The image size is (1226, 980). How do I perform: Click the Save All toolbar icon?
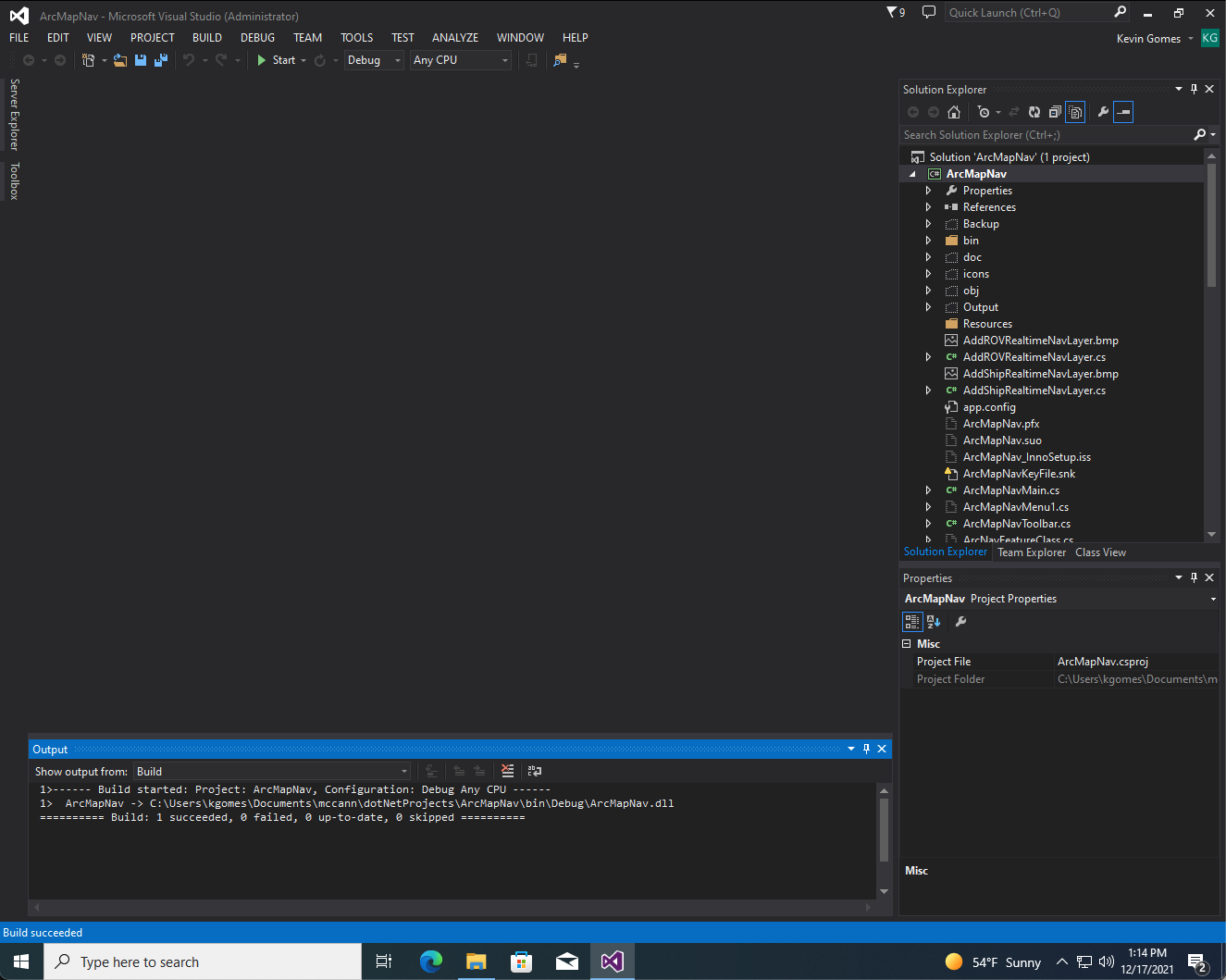[x=161, y=60]
